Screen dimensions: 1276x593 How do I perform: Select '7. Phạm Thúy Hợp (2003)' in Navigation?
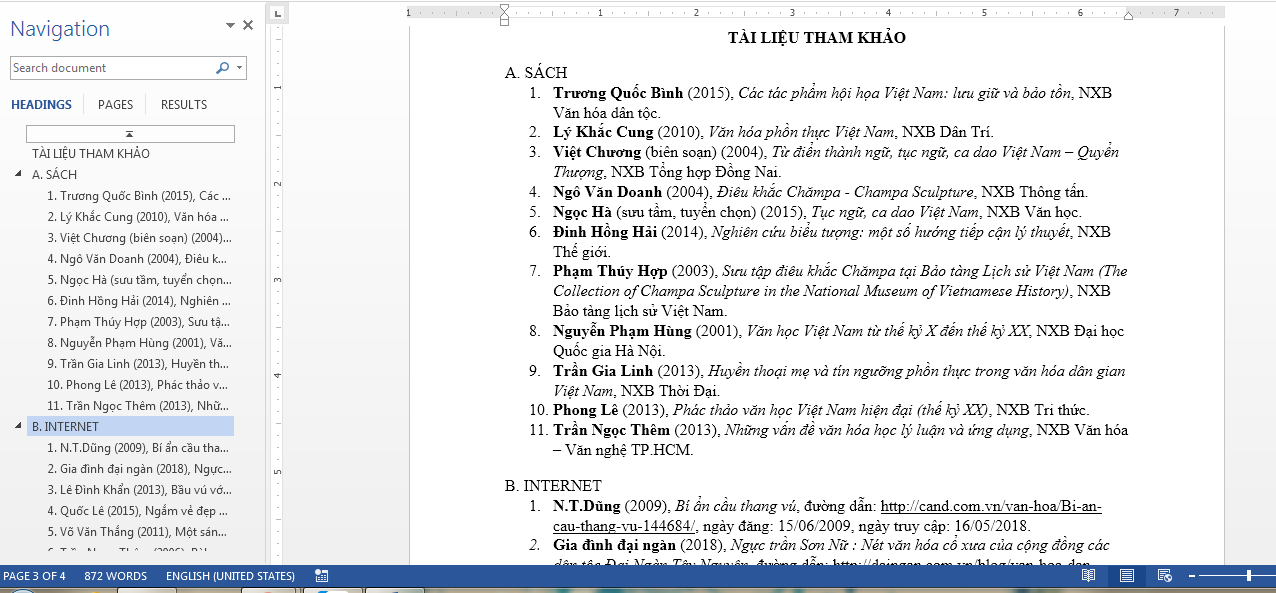(x=139, y=322)
